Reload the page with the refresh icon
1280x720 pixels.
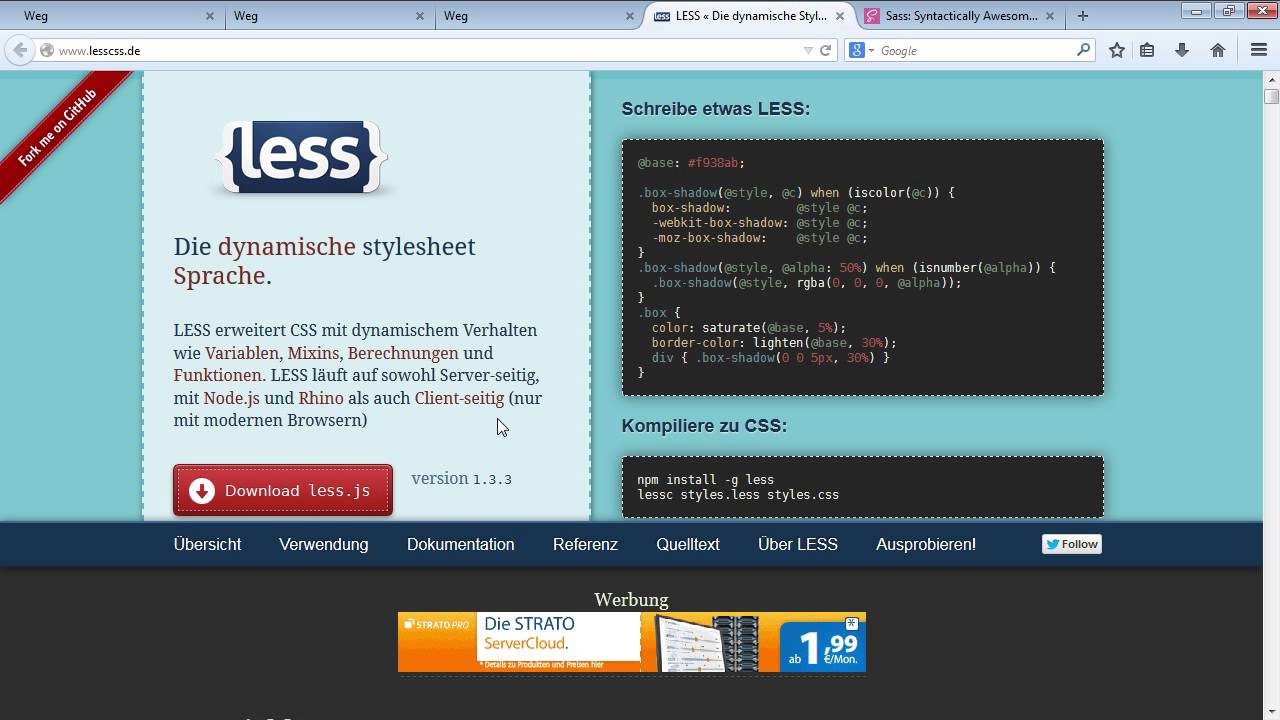click(x=826, y=50)
